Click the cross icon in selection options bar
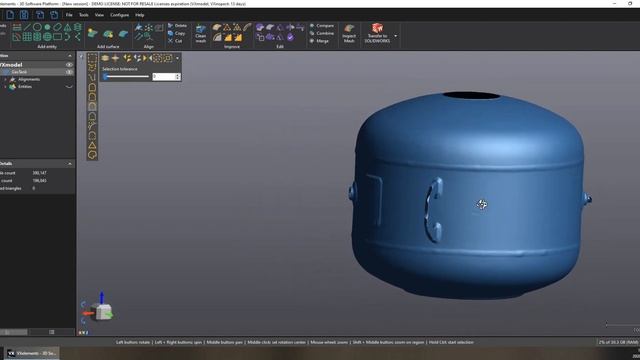 116,58
